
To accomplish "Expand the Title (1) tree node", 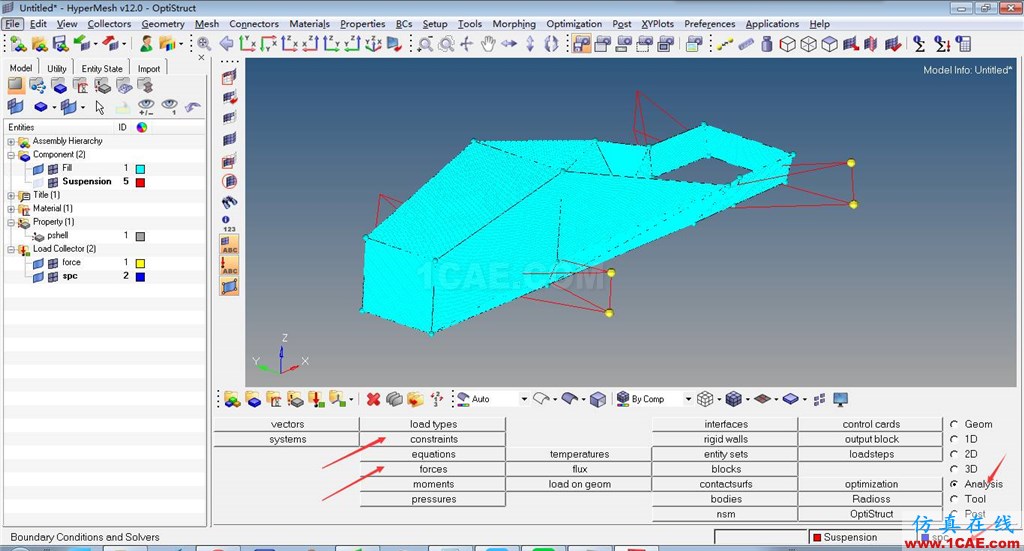I will click(x=11, y=195).
